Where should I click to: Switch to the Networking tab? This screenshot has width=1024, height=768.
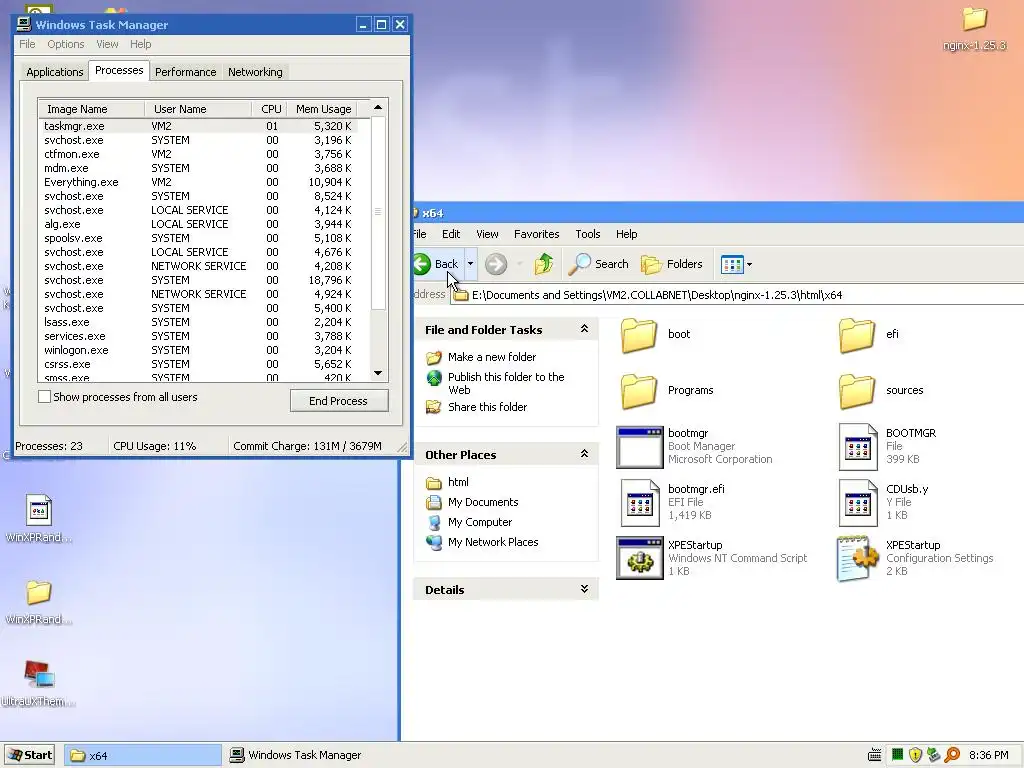pos(255,72)
